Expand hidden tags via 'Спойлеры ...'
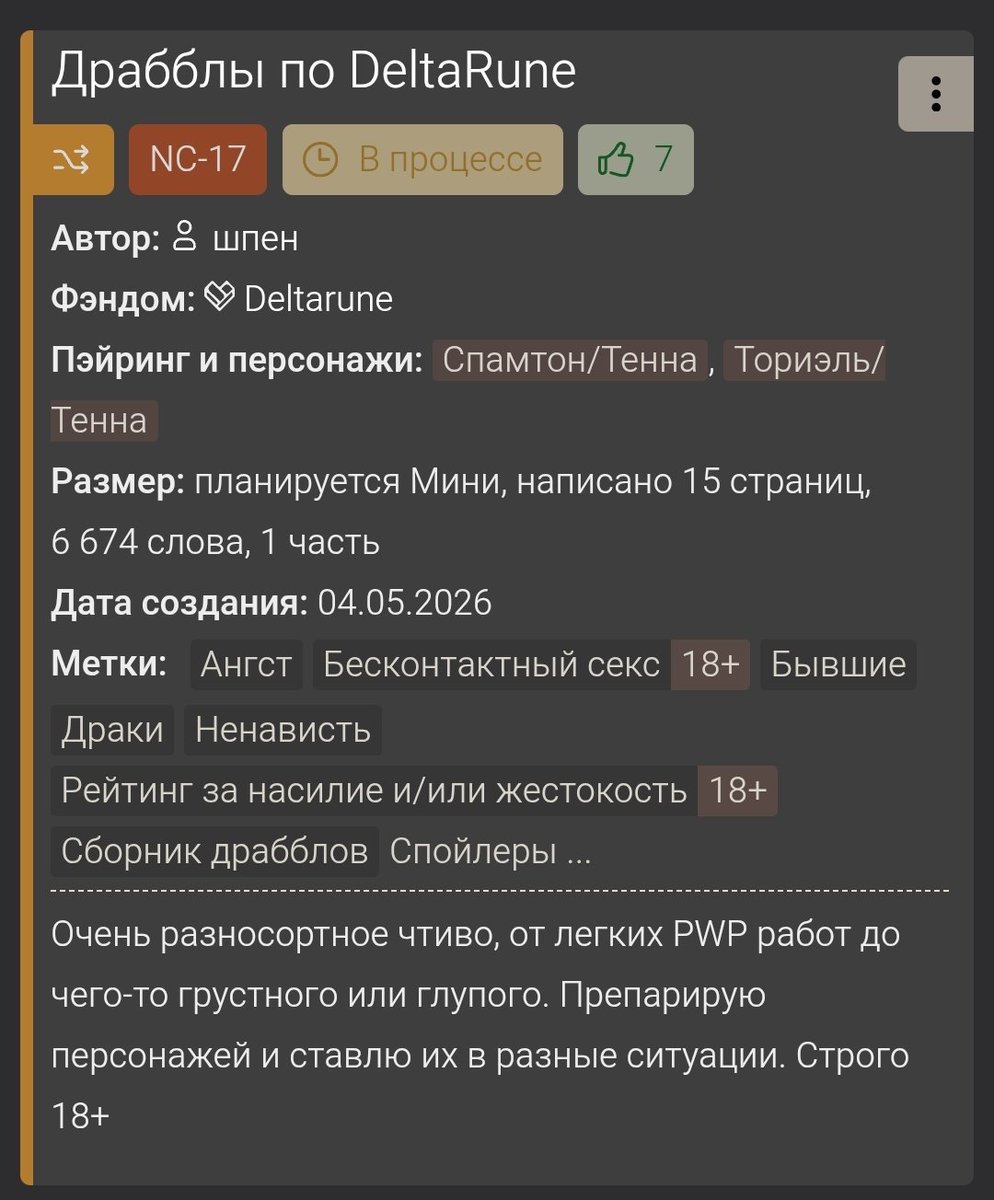Viewport: 994px width, 1200px height. 490,852
